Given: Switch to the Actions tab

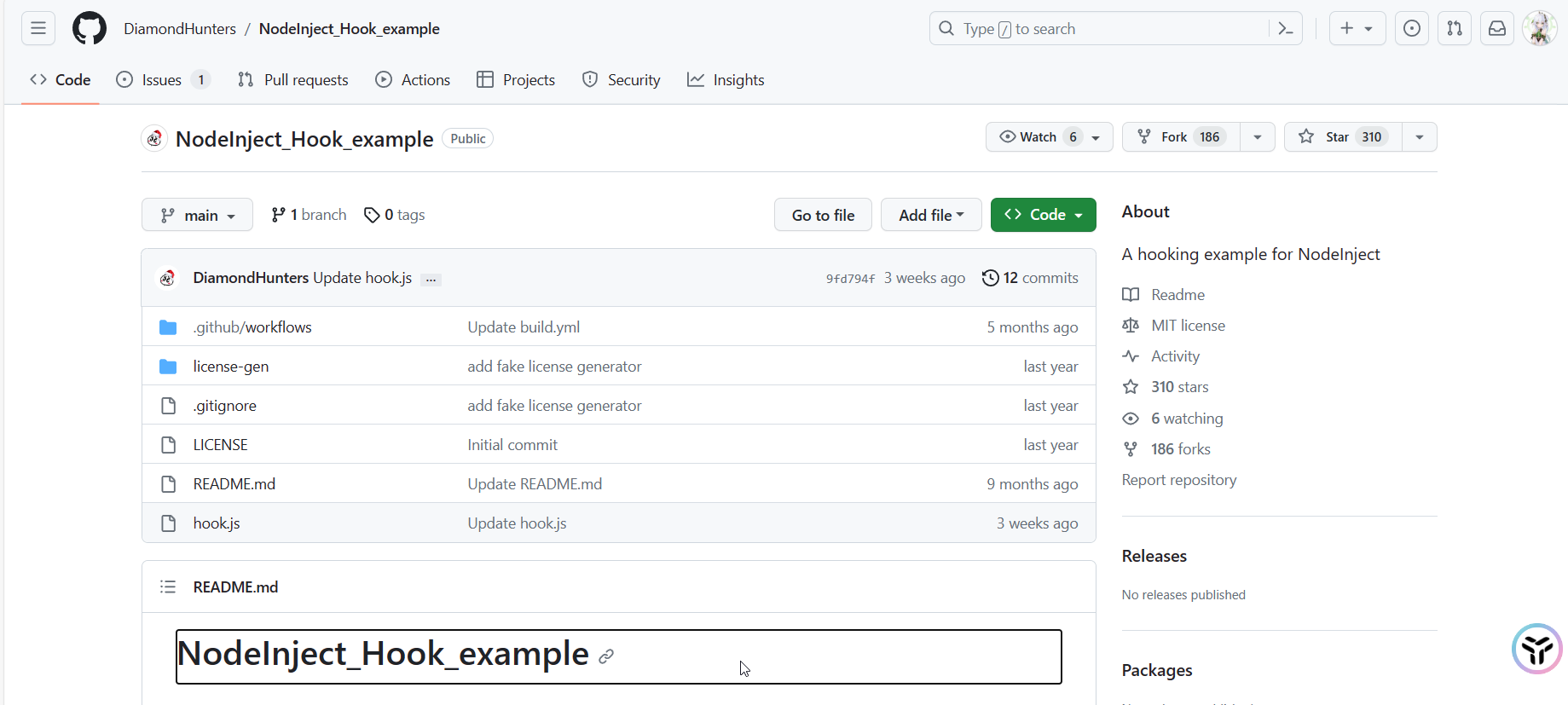Looking at the screenshot, I should click(x=413, y=80).
